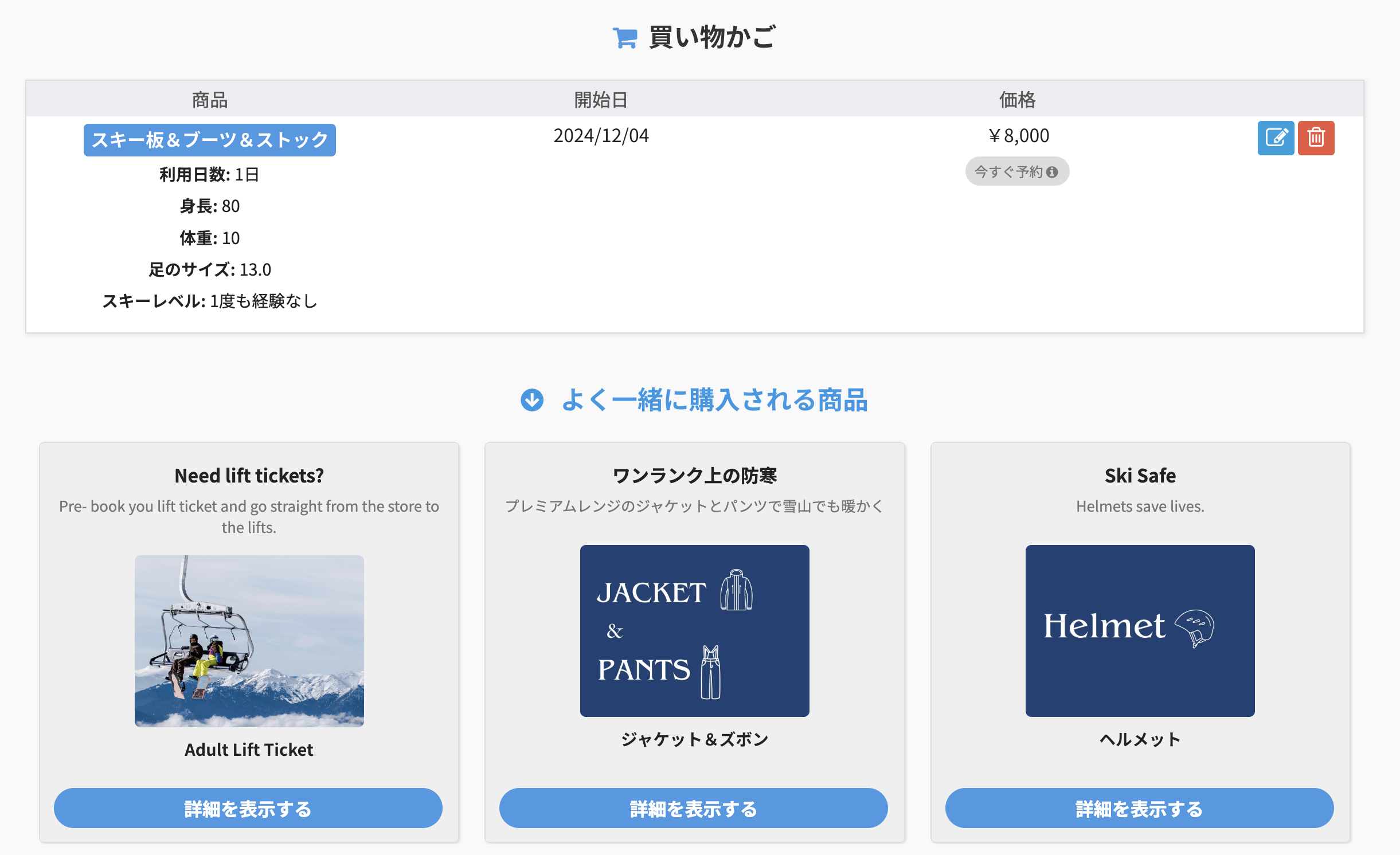
Task: Click the 商品 column header
Action: (x=210, y=100)
